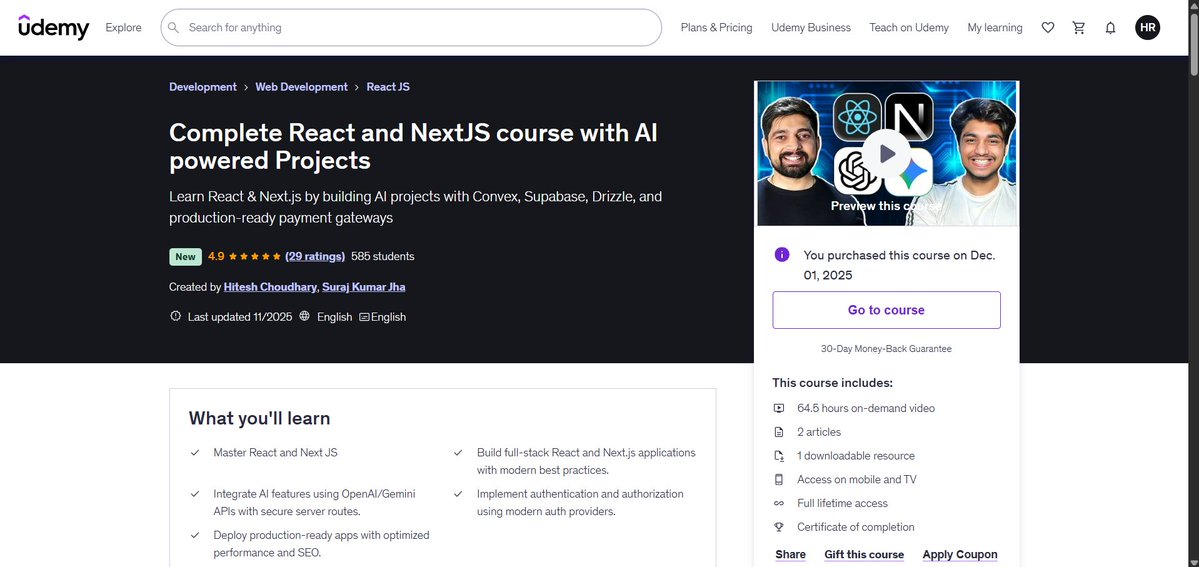Click the 1 downloadable resource text
The height and width of the screenshot is (567, 1199).
coord(856,456)
